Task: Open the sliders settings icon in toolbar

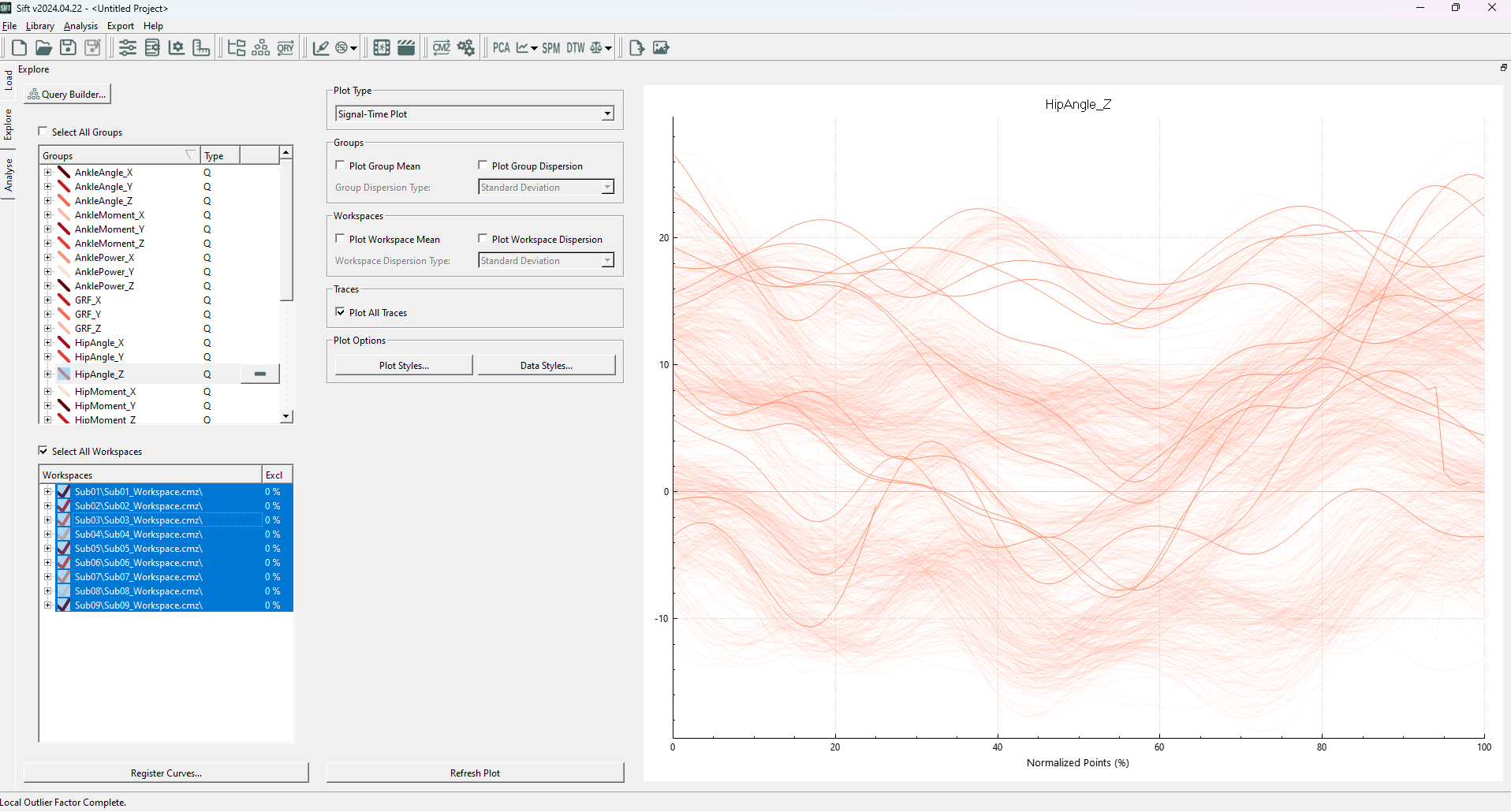Action: tap(128, 48)
